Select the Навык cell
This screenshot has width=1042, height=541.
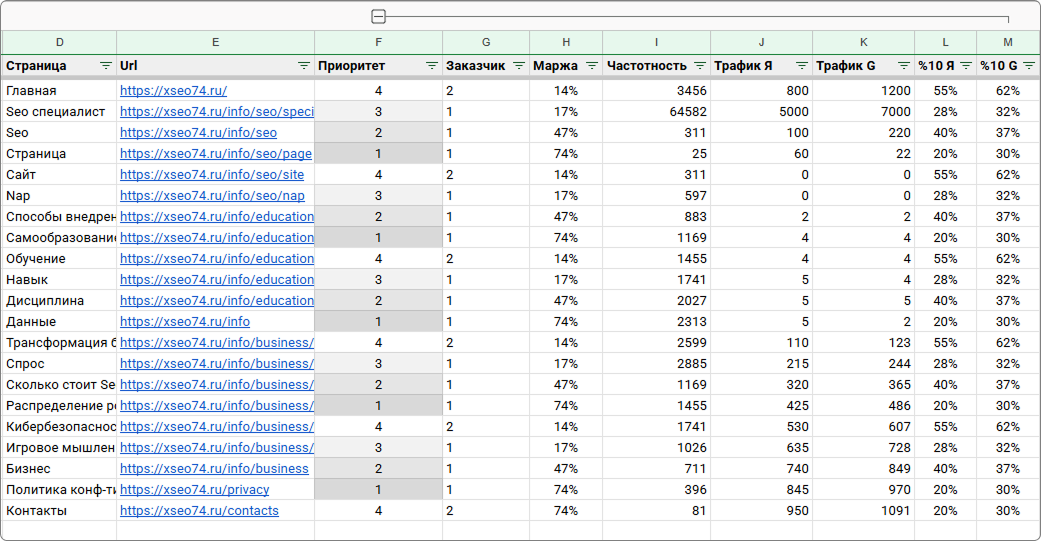click(60, 280)
